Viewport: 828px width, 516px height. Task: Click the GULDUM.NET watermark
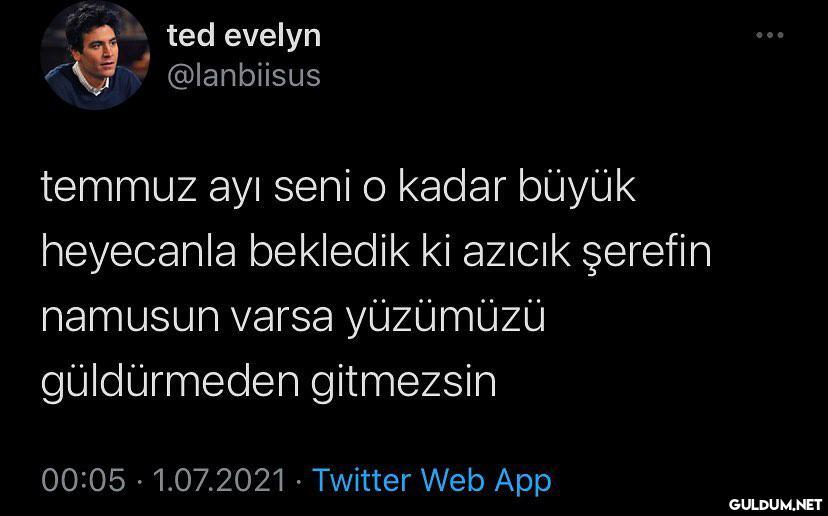pos(775,504)
